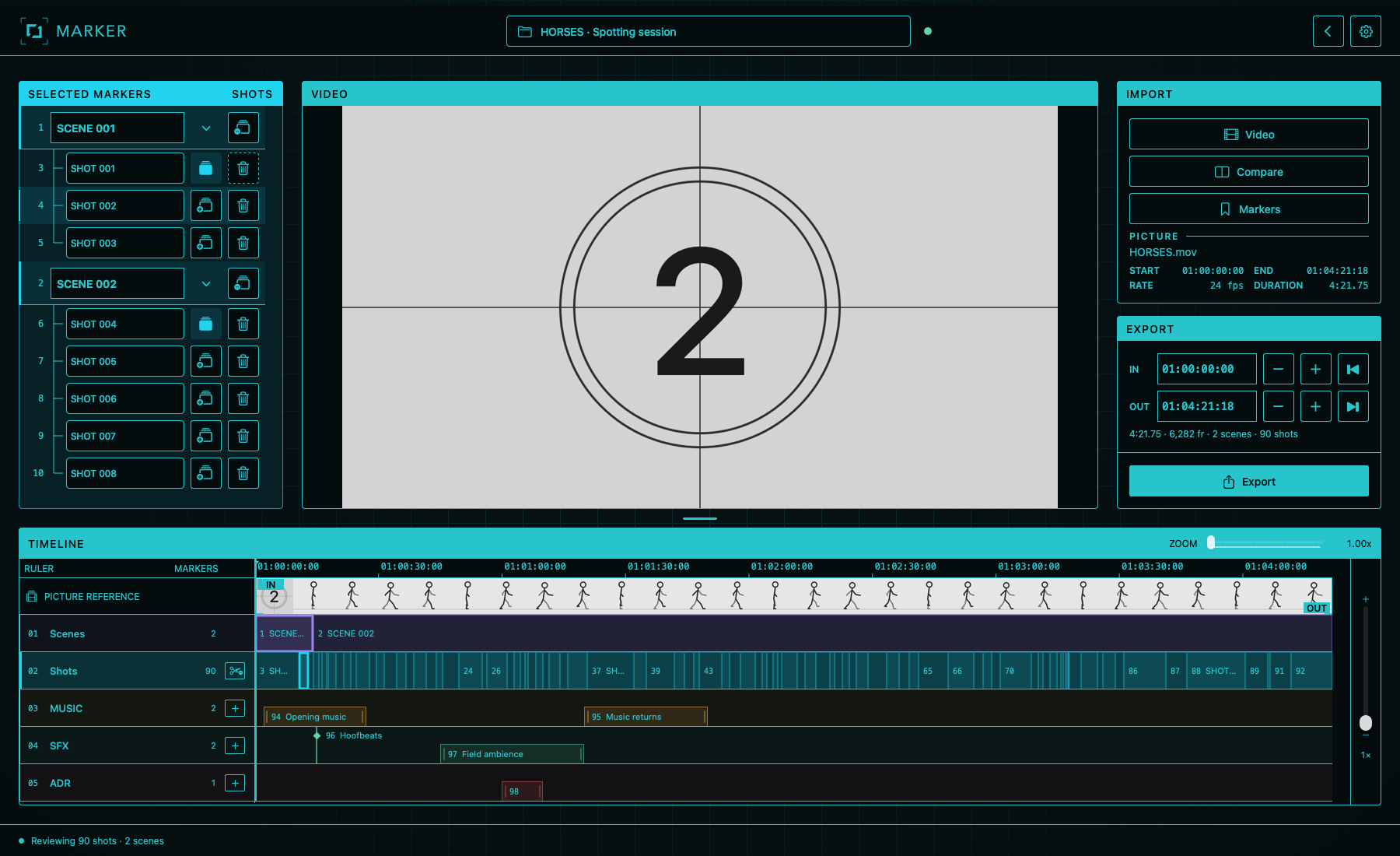Select the Shots track row
The height and width of the screenshot is (856, 1400).
tap(137, 671)
